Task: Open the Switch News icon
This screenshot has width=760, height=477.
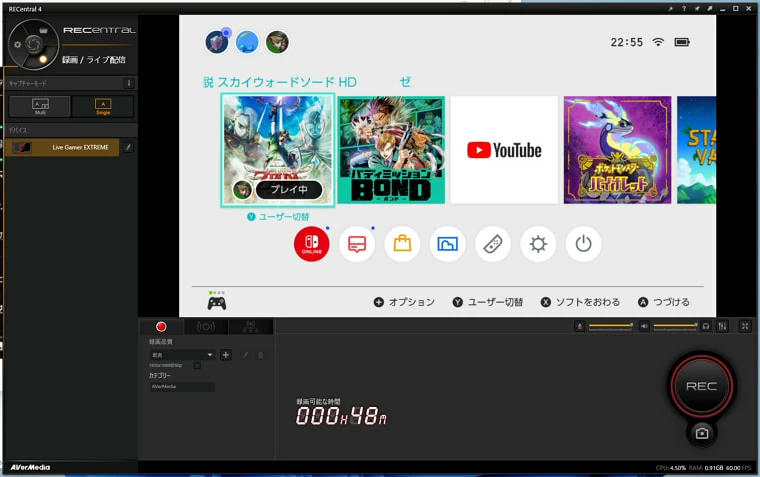Action: pos(357,244)
